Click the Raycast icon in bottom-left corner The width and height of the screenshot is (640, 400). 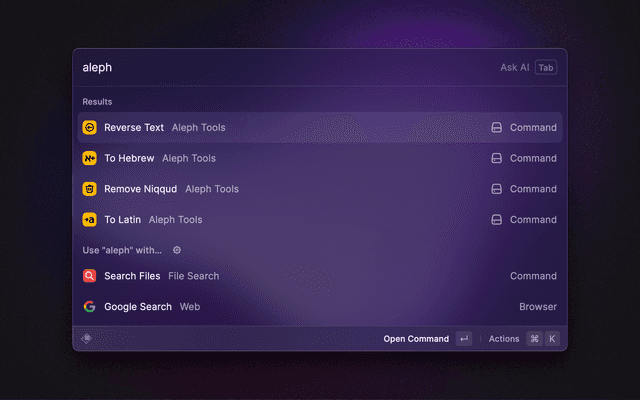point(87,339)
